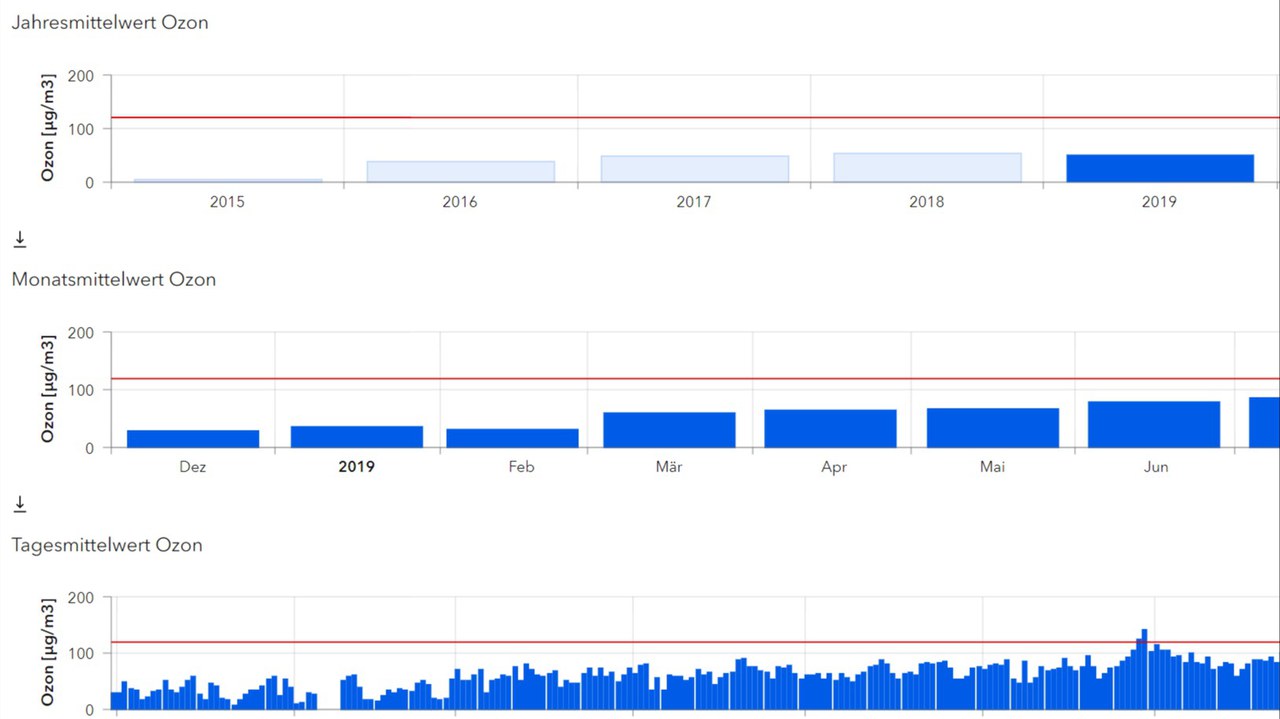Click the highlighted 2019 bar in the yearly chart

coord(1160,168)
